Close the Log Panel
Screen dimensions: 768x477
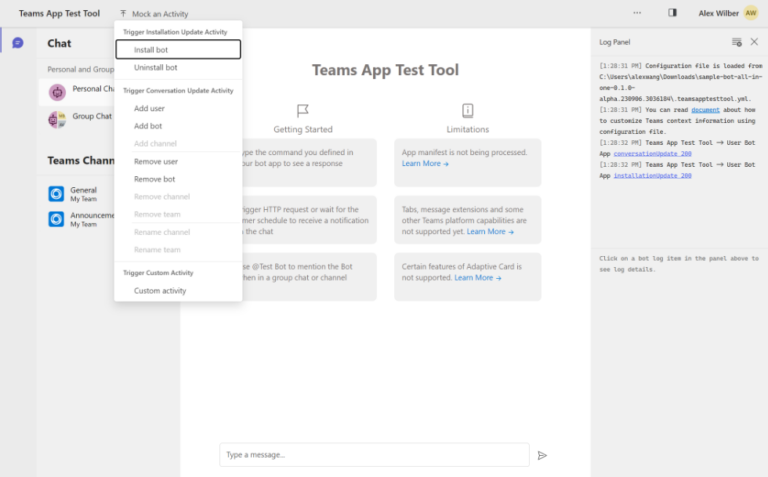click(754, 42)
